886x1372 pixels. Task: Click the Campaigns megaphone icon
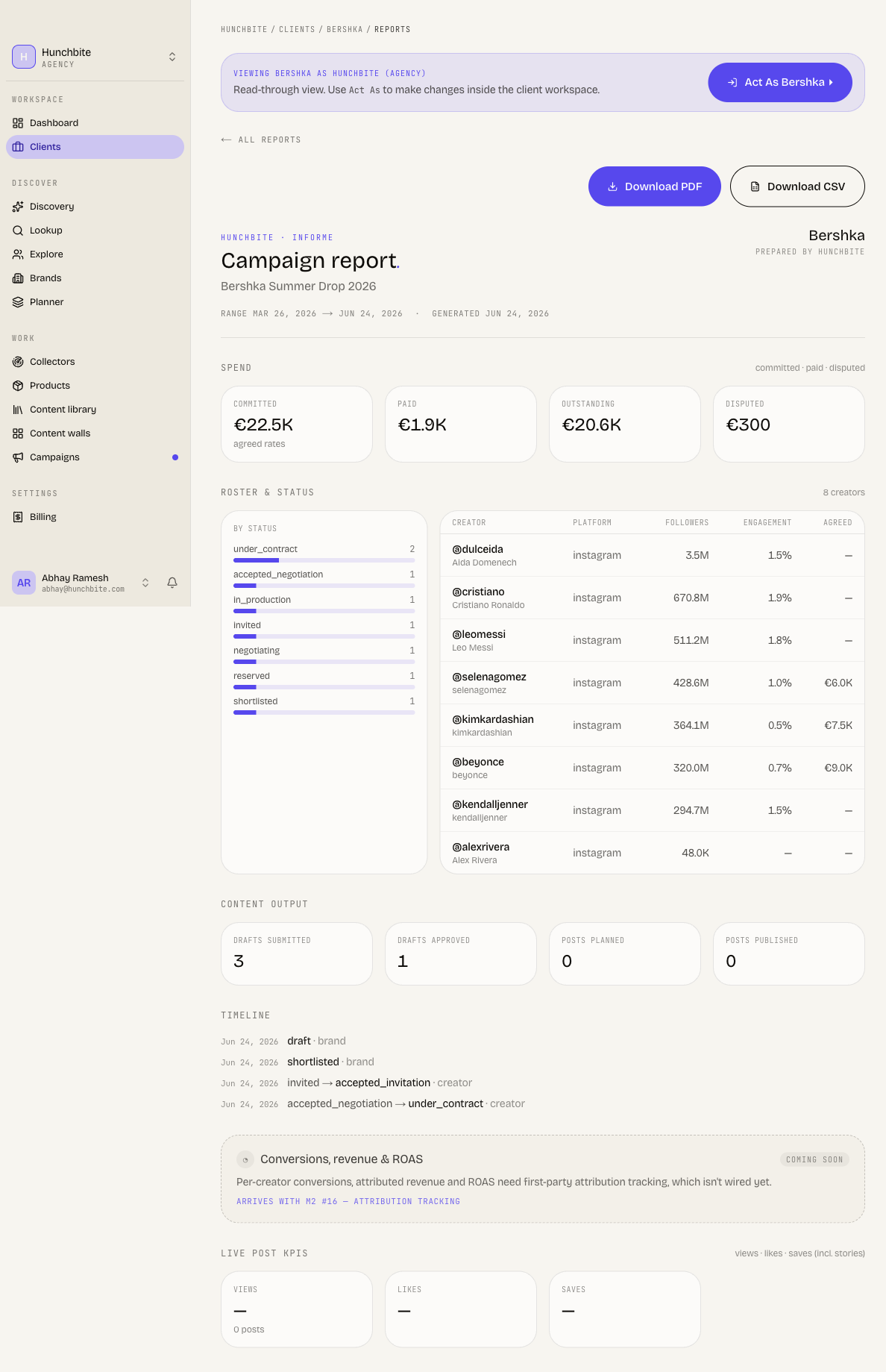[18, 457]
